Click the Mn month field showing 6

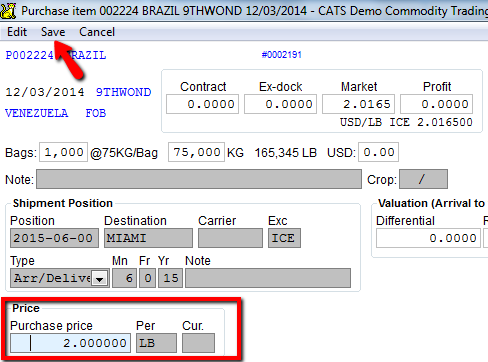124,278
